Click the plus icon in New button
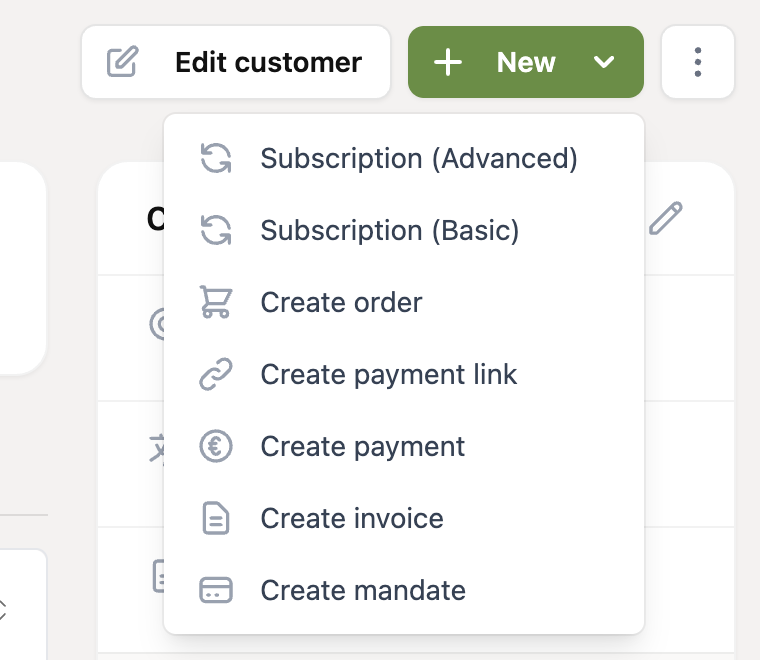 [x=447, y=62]
